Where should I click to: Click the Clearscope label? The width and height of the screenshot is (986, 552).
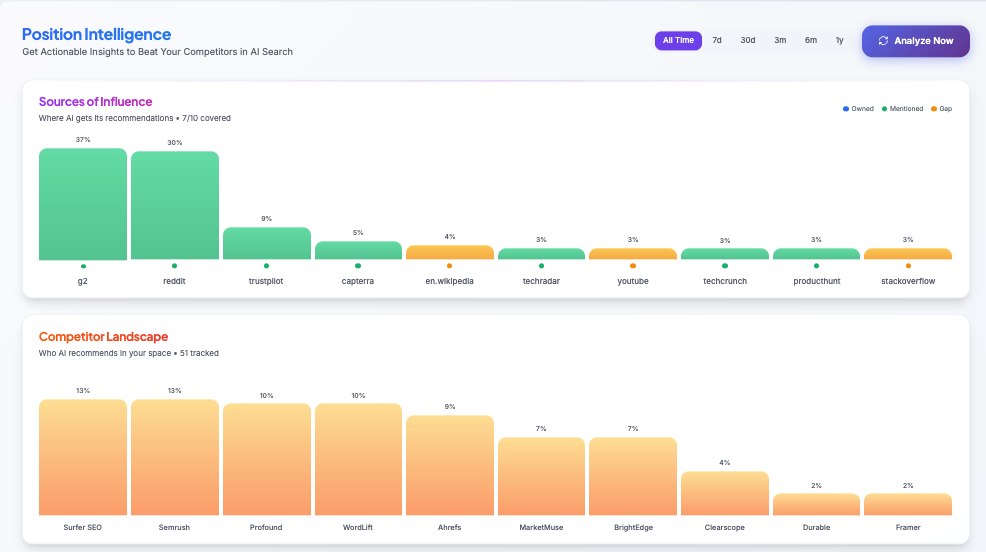point(724,527)
